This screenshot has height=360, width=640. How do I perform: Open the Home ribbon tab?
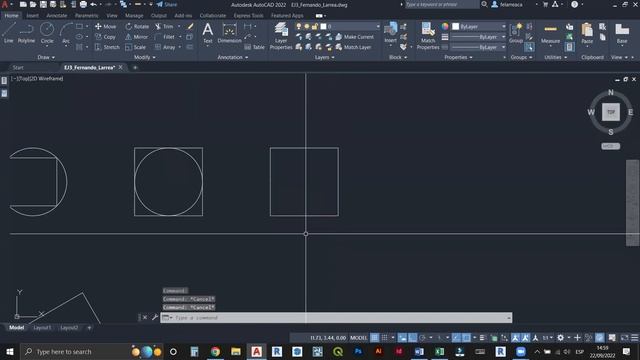tap(11, 16)
